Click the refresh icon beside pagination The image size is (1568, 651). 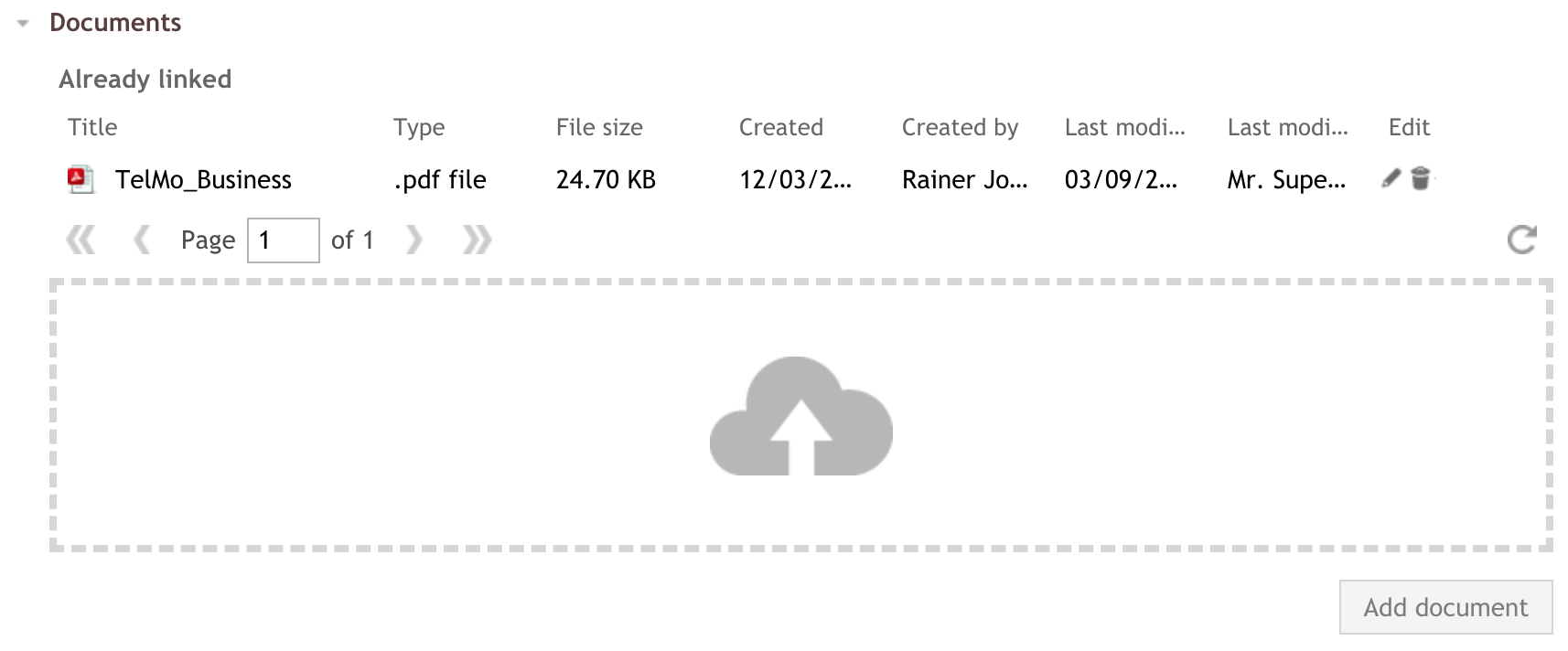pyautogui.click(x=1521, y=240)
